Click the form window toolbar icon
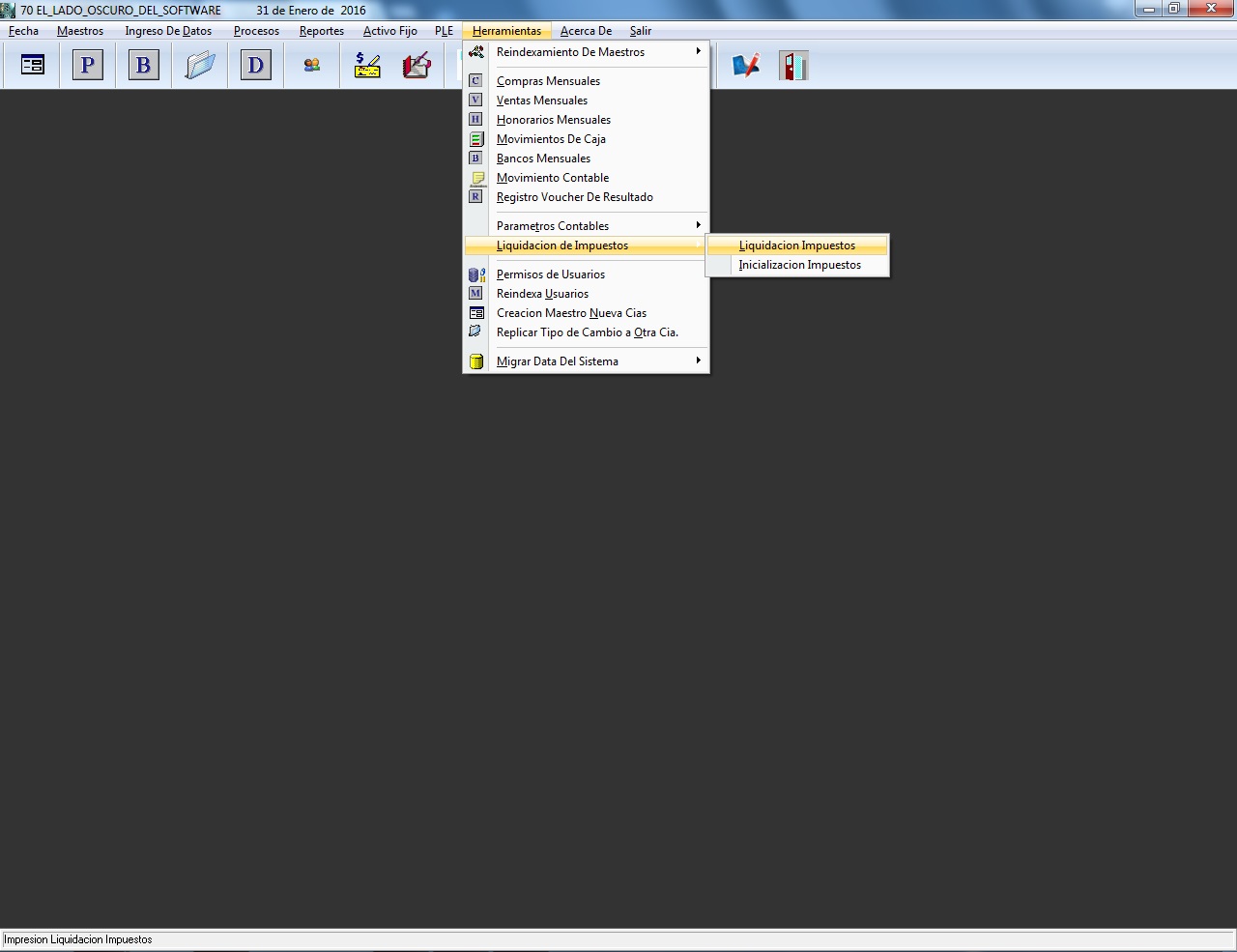The height and width of the screenshot is (952, 1237). [x=33, y=66]
